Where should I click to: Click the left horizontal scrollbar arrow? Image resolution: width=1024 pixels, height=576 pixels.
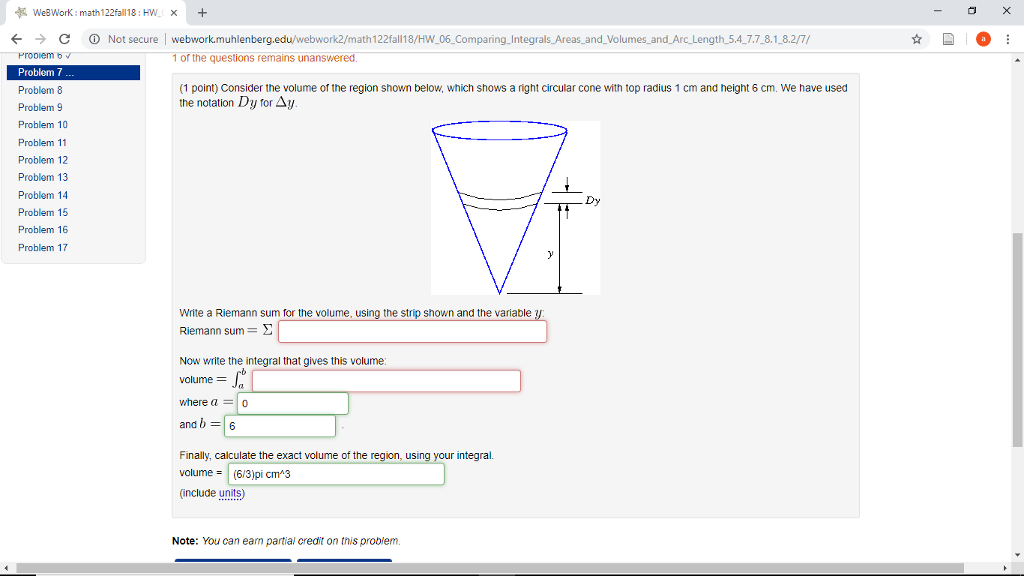[8, 566]
